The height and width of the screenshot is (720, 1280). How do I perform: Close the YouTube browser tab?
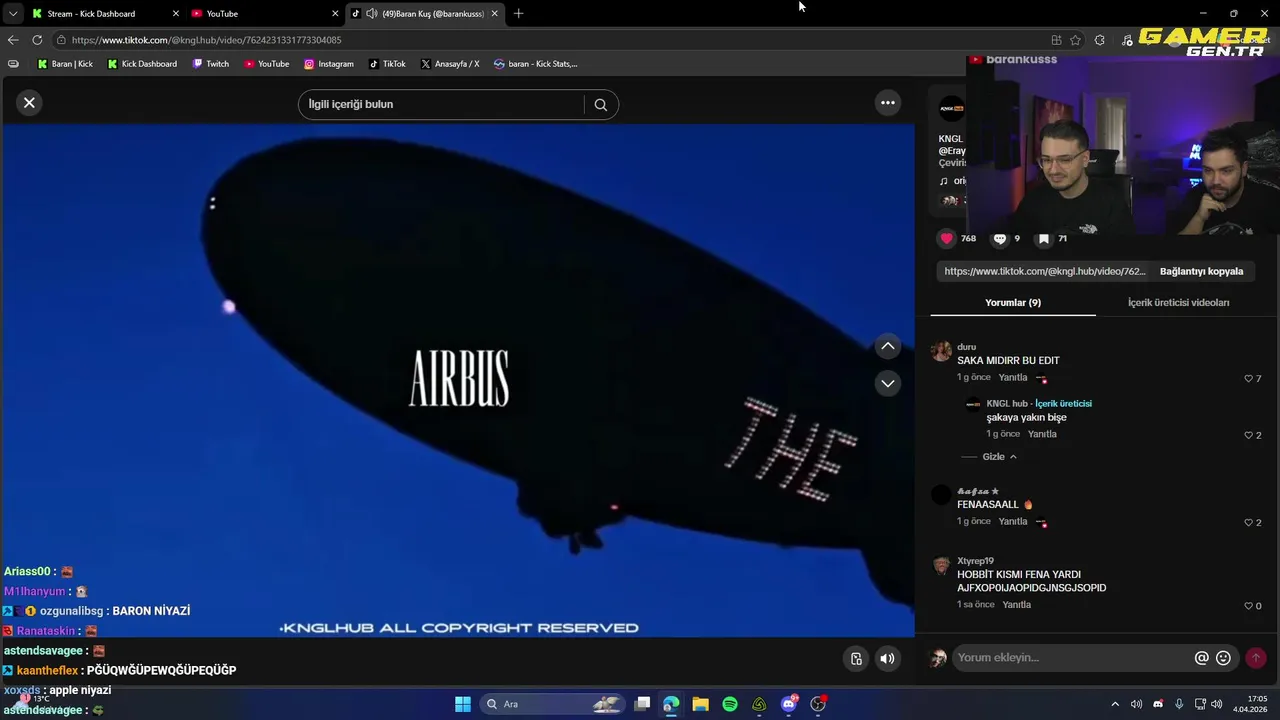point(335,13)
